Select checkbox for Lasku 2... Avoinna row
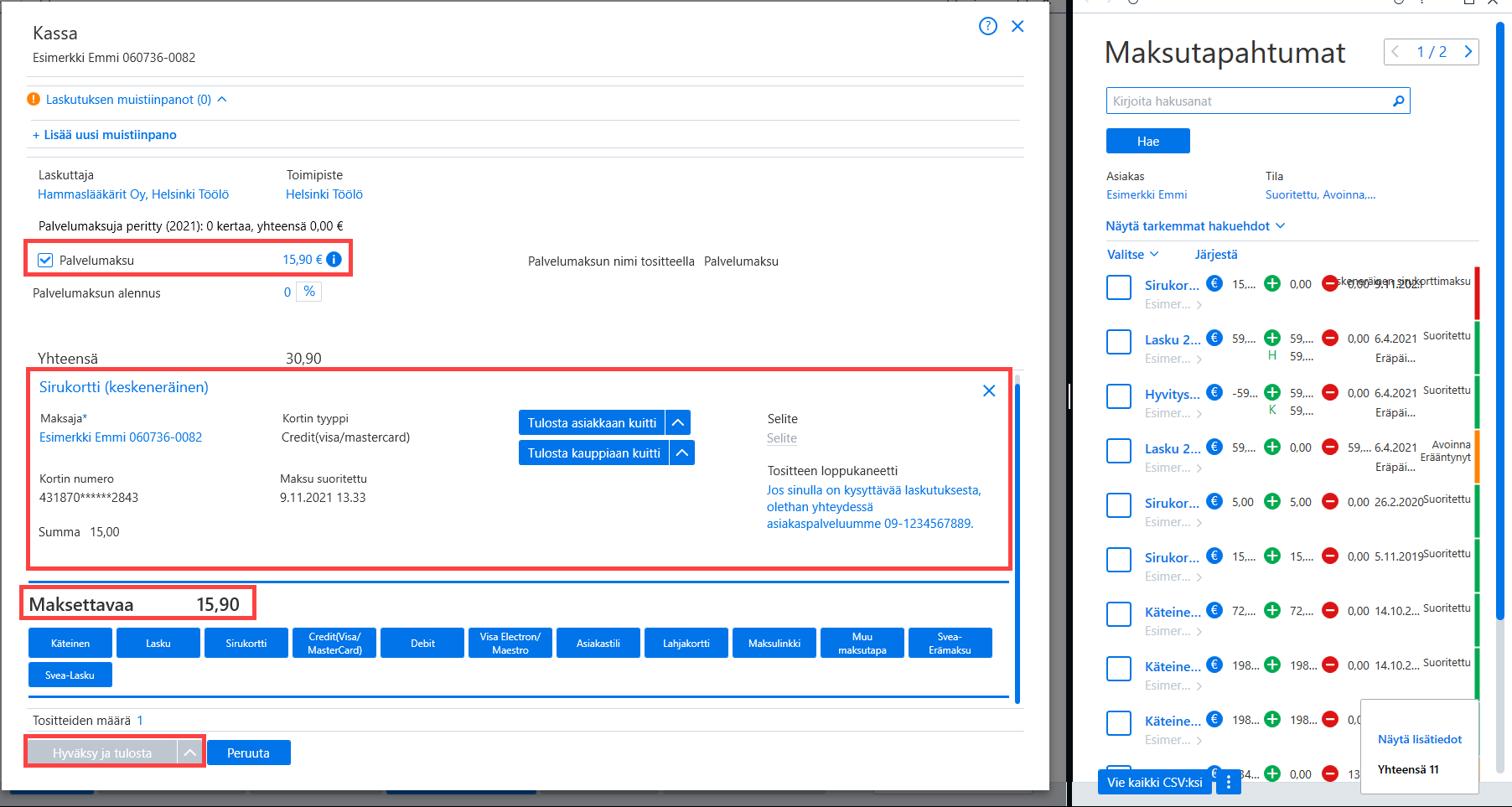 point(1119,451)
